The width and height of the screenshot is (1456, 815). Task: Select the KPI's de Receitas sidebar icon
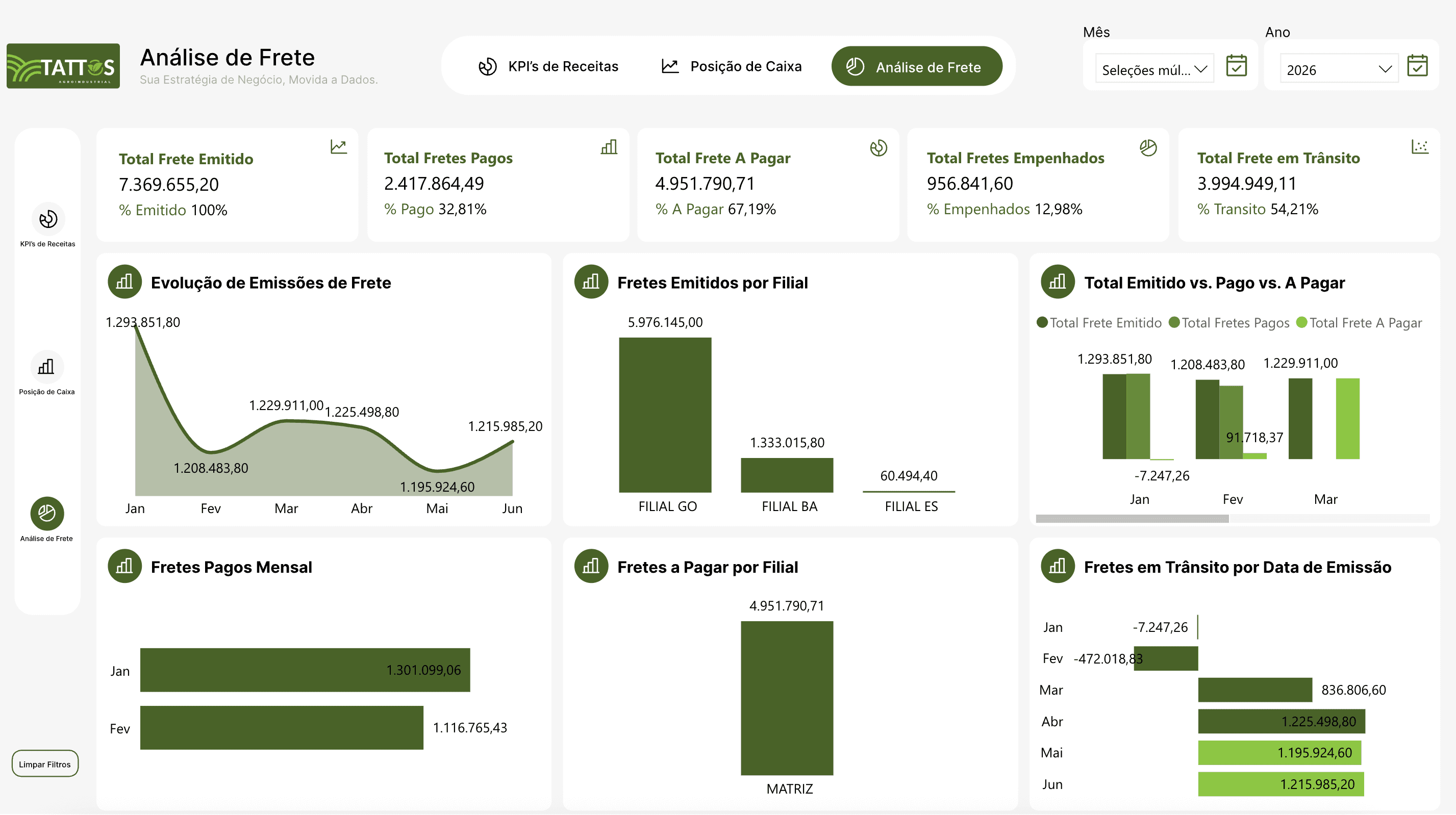click(x=47, y=220)
